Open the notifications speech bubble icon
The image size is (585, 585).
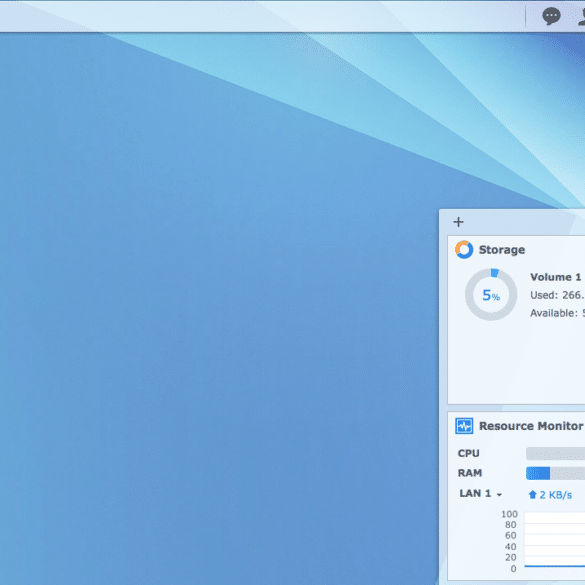click(x=551, y=16)
